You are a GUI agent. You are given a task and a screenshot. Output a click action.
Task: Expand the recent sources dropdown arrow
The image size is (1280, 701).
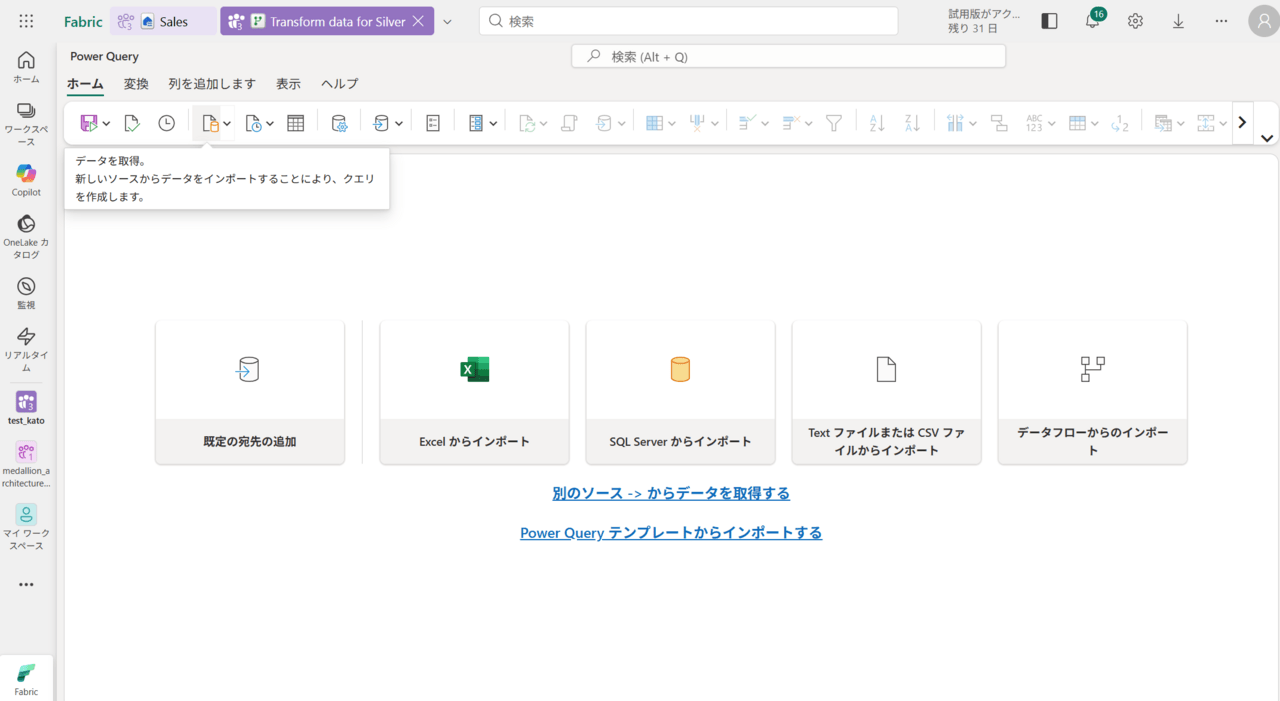[x=270, y=124]
